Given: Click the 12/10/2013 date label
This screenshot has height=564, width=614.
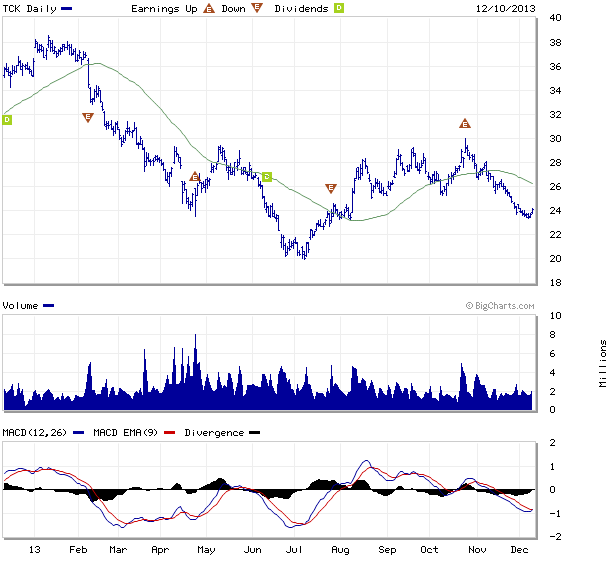Looking at the screenshot, I should pyautogui.click(x=504, y=8).
